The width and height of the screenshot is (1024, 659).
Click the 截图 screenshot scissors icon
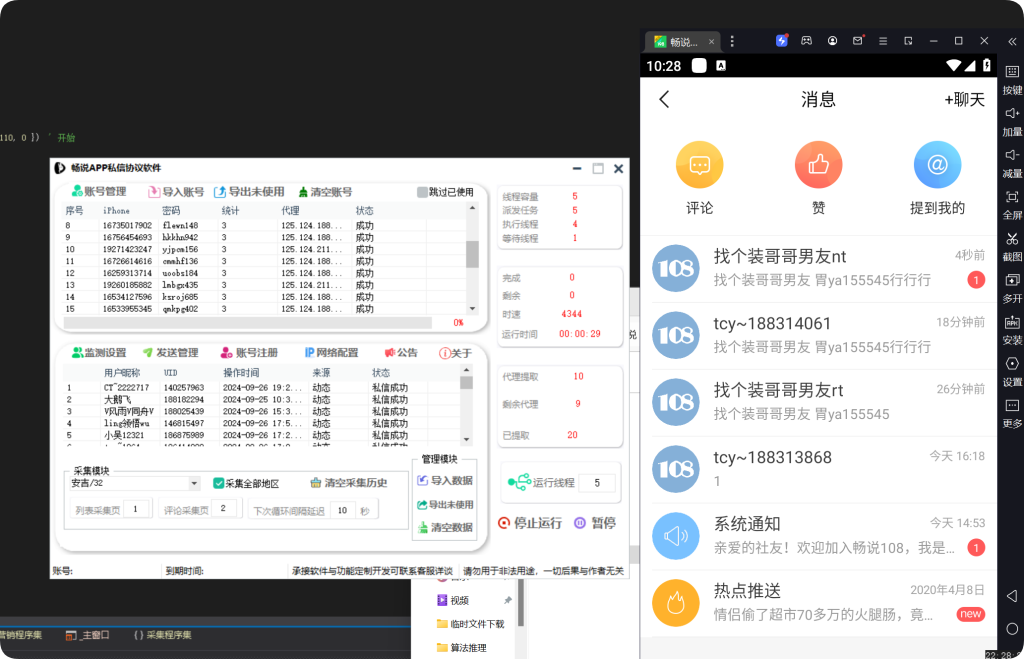[x=1012, y=239]
